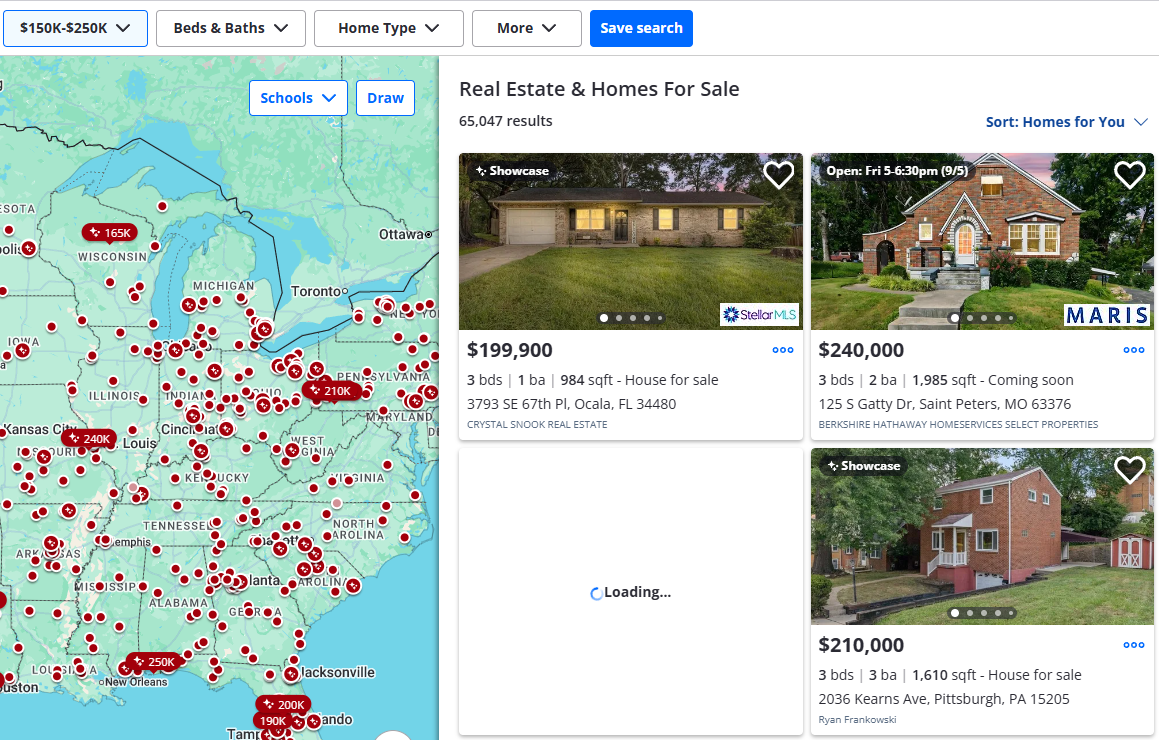Open more options dots for $240,000 listing
The width and height of the screenshot is (1159, 740).
[x=1134, y=350]
